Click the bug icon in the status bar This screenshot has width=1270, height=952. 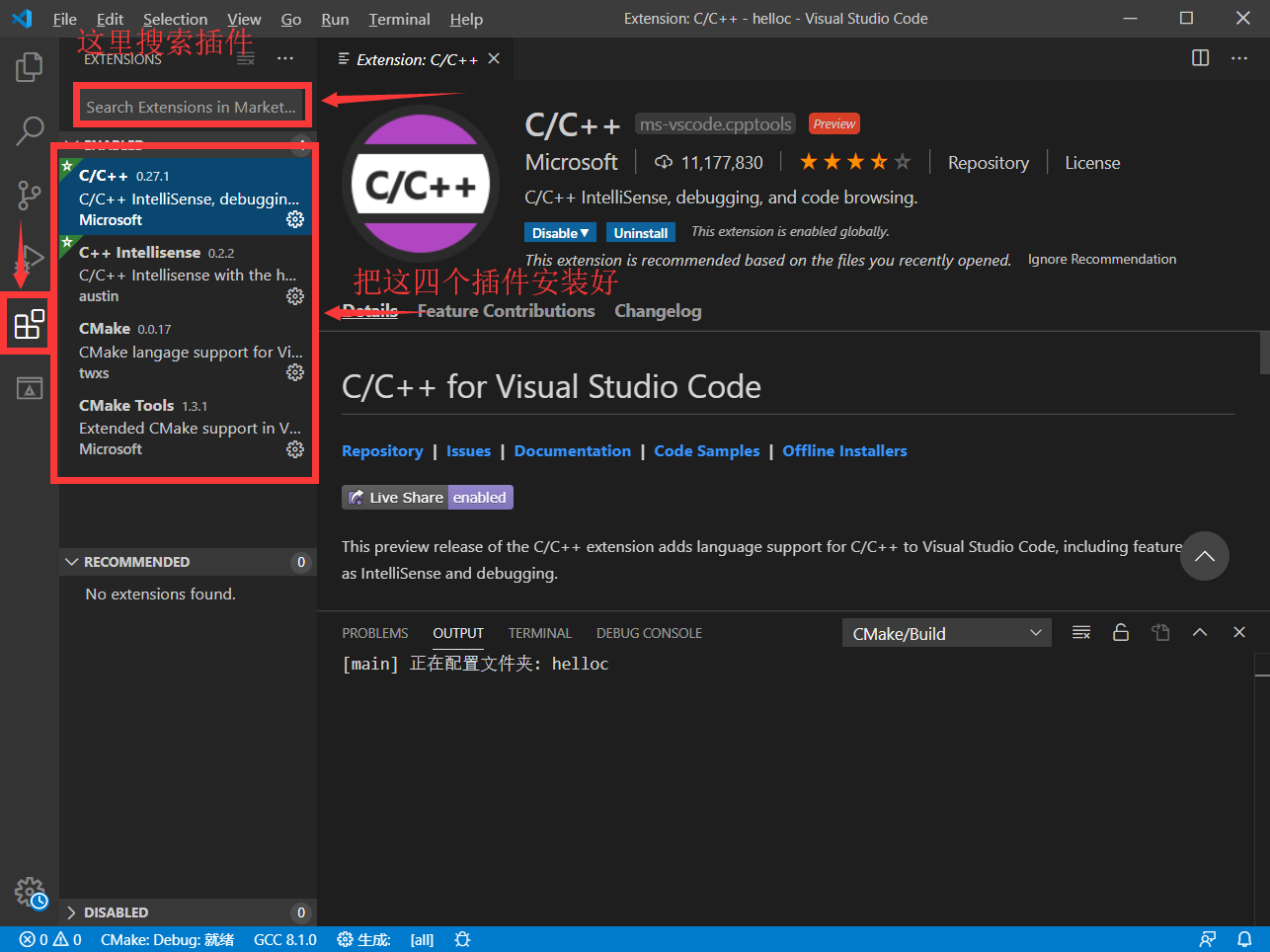(x=462, y=939)
